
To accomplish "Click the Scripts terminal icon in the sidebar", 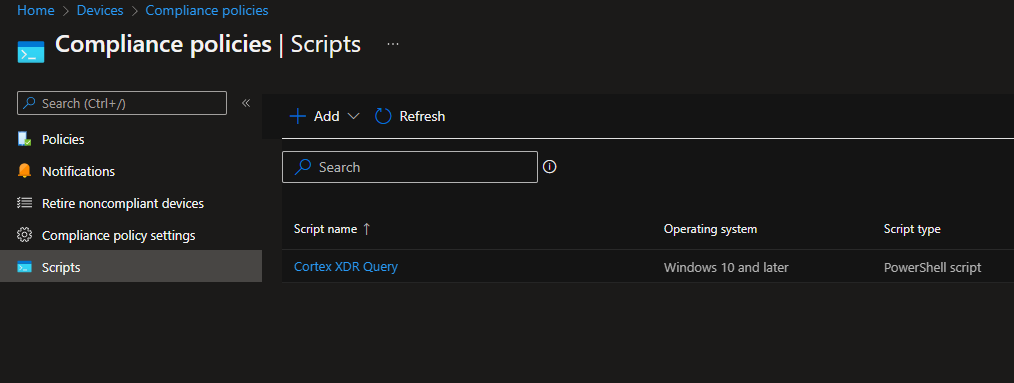I will [25, 267].
